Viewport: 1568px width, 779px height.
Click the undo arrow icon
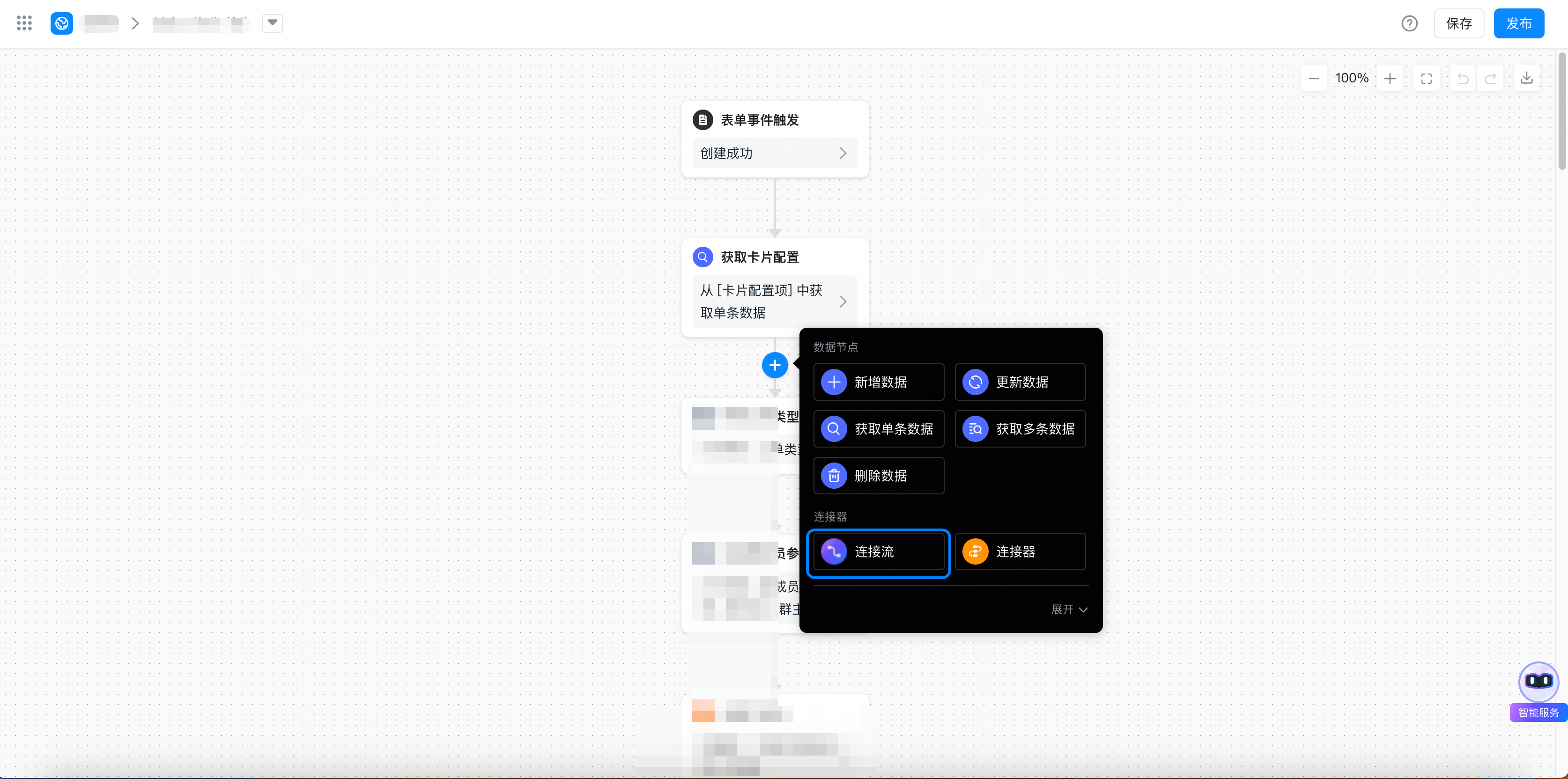[1463, 79]
